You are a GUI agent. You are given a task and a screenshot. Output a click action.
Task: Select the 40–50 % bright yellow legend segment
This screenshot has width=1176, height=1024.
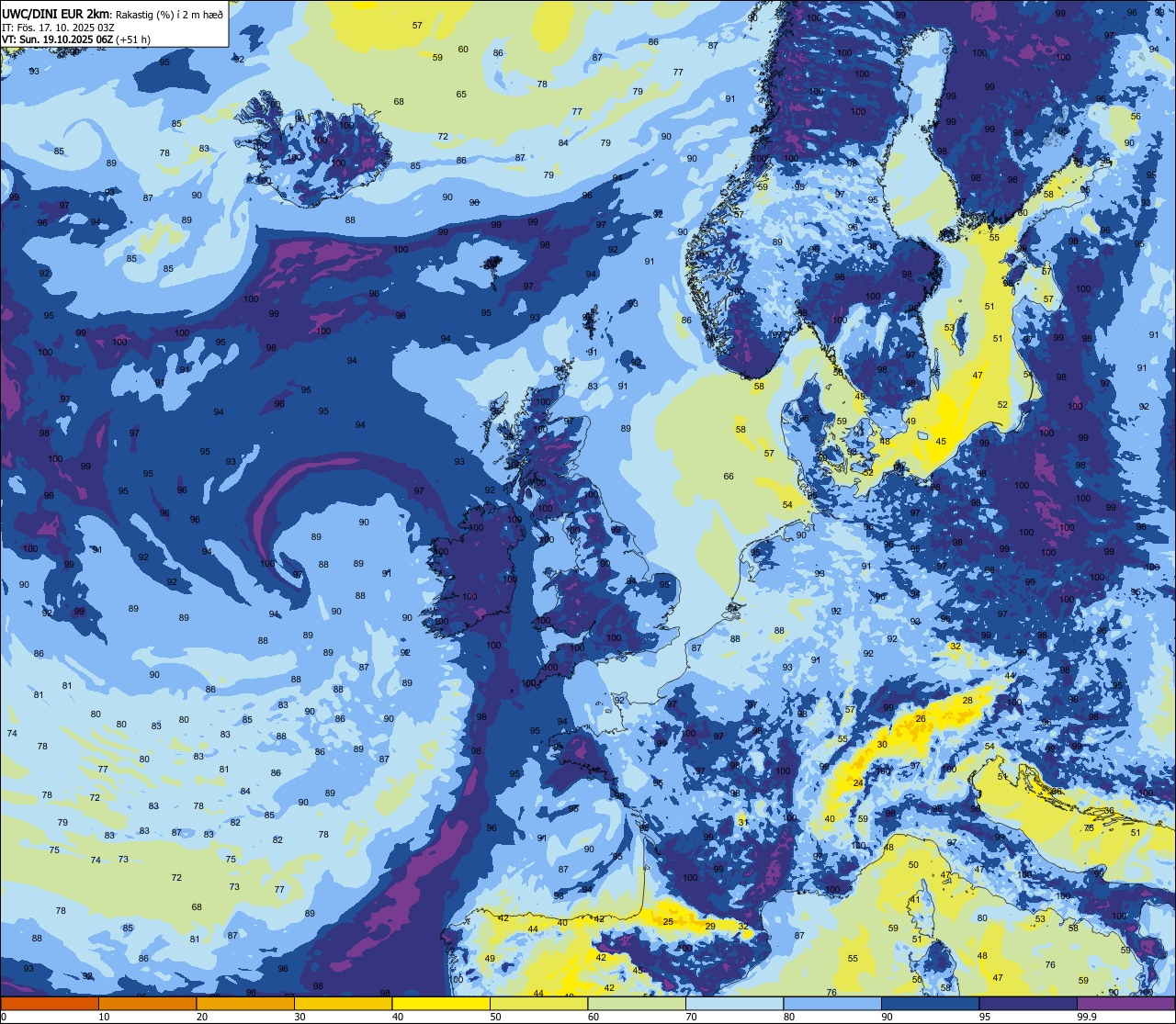click(441, 1003)
